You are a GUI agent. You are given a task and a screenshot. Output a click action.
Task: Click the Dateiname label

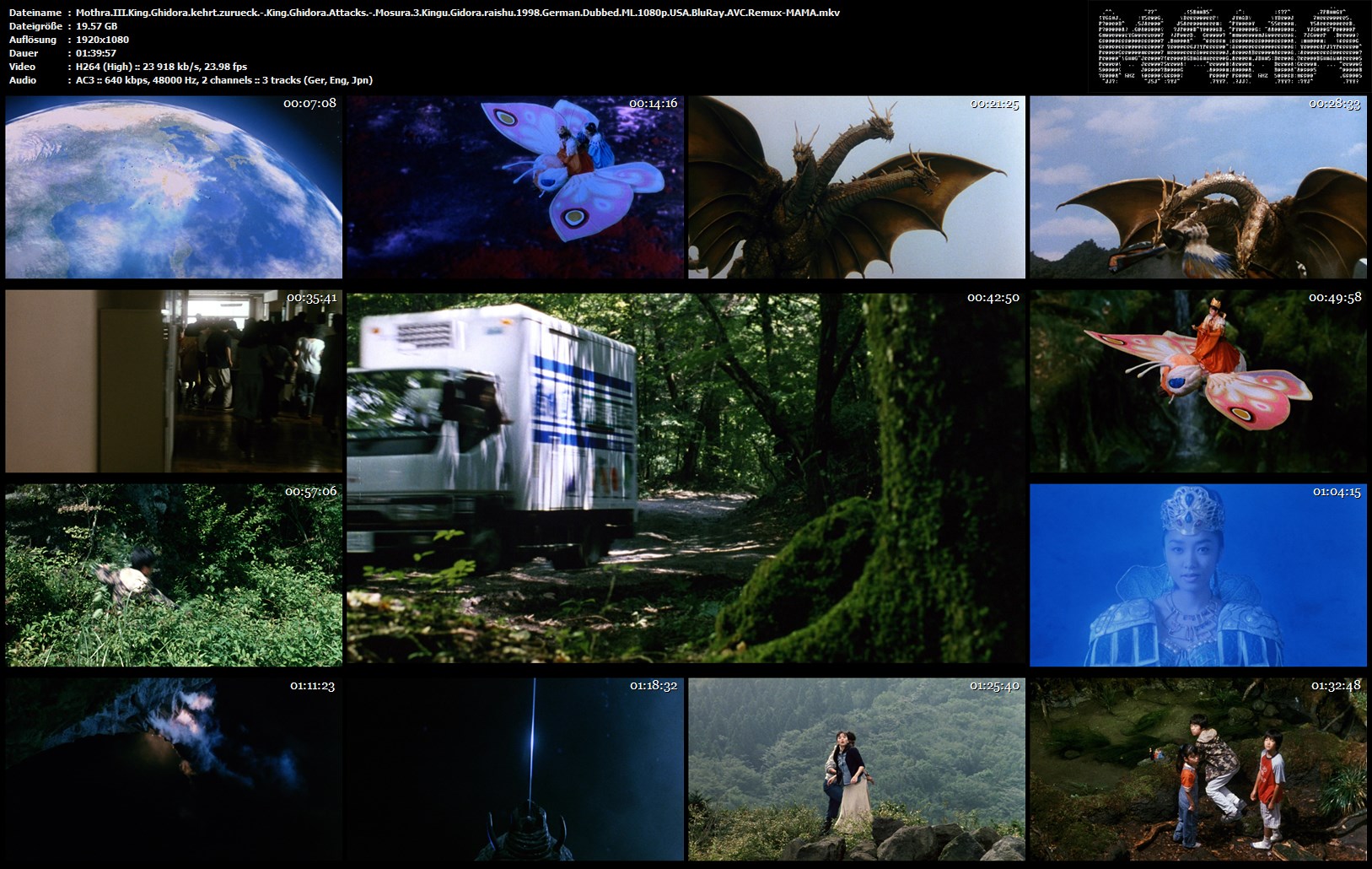35,13
